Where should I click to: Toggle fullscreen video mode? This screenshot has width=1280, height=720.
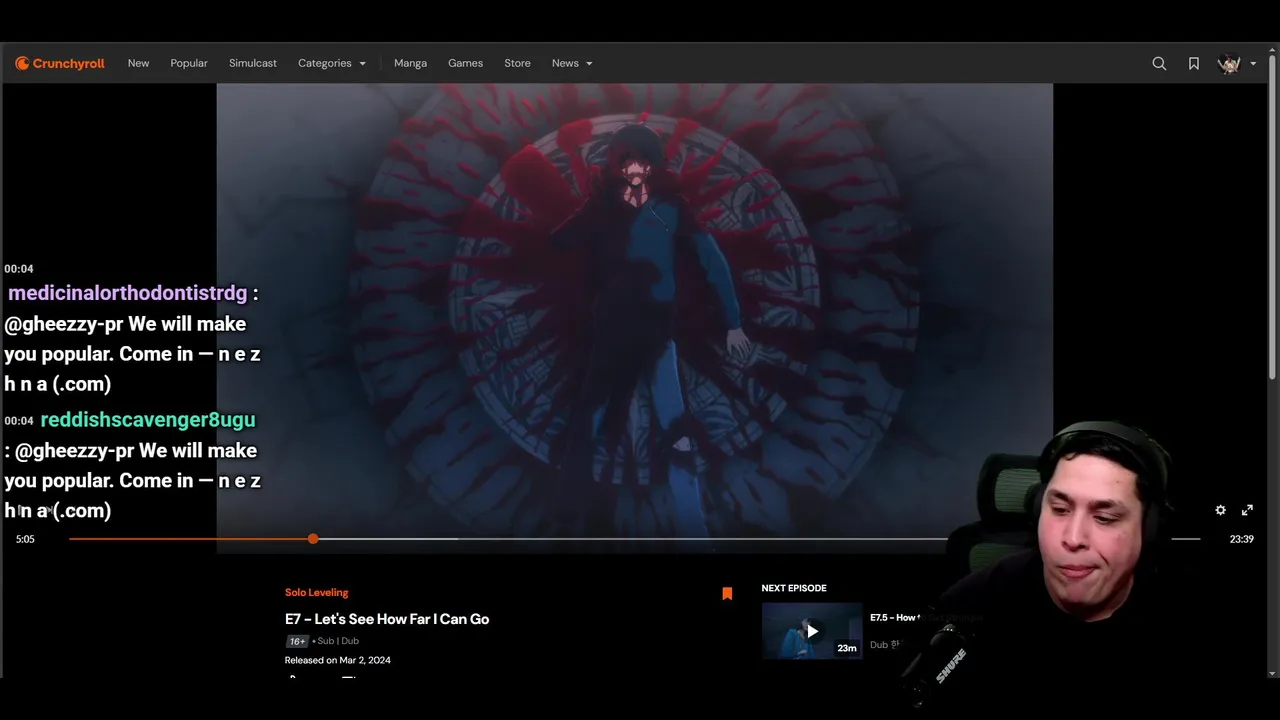(x=1247, y=510)
